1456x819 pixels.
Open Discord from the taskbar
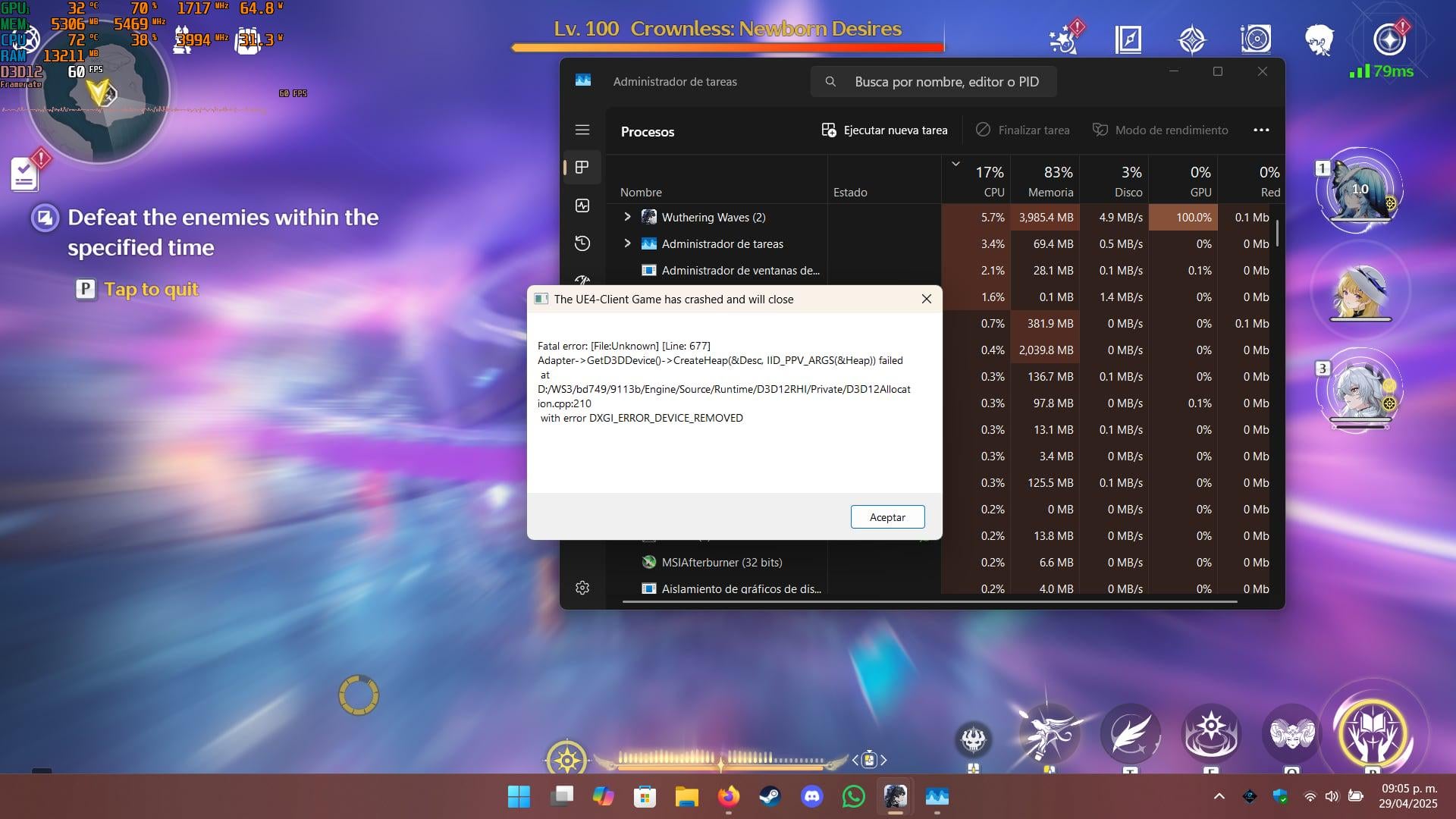[811, 796]
